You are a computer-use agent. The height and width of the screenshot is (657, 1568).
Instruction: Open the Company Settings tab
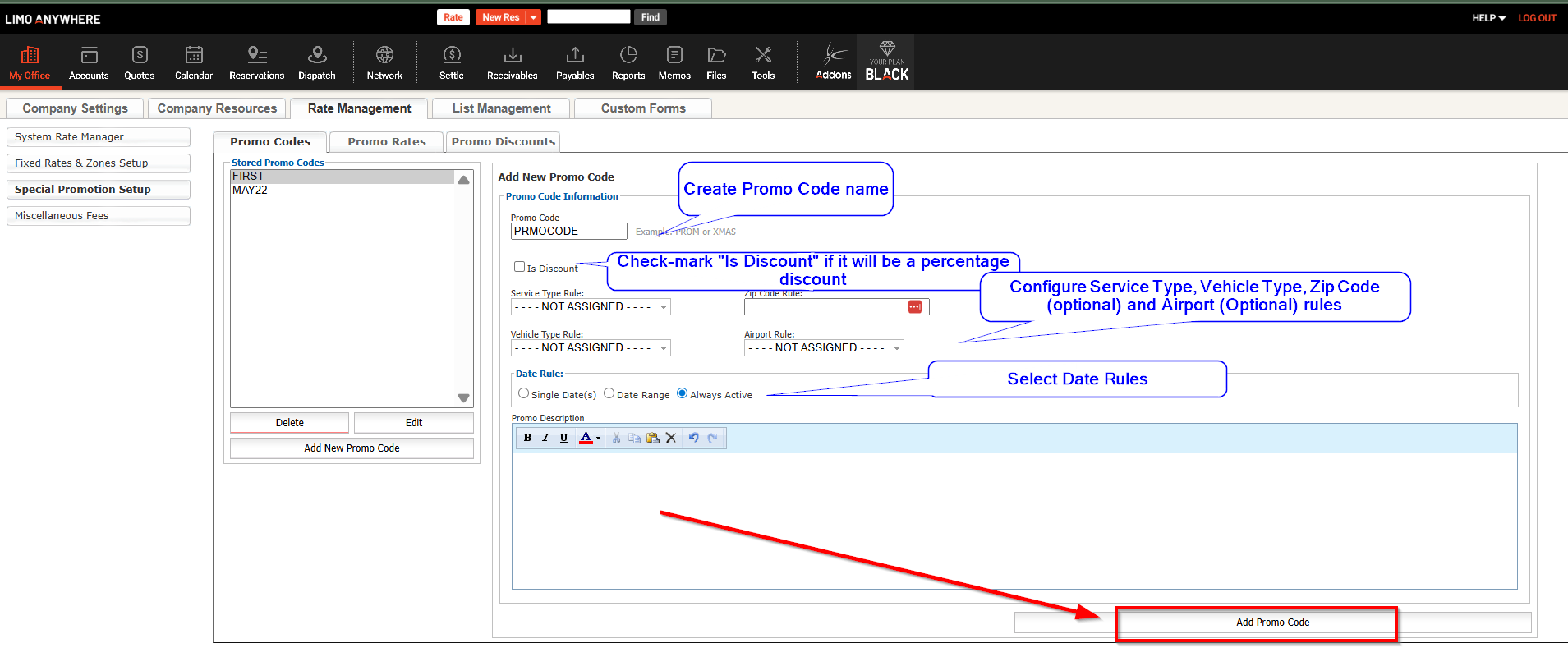click(x=75, y=108)
